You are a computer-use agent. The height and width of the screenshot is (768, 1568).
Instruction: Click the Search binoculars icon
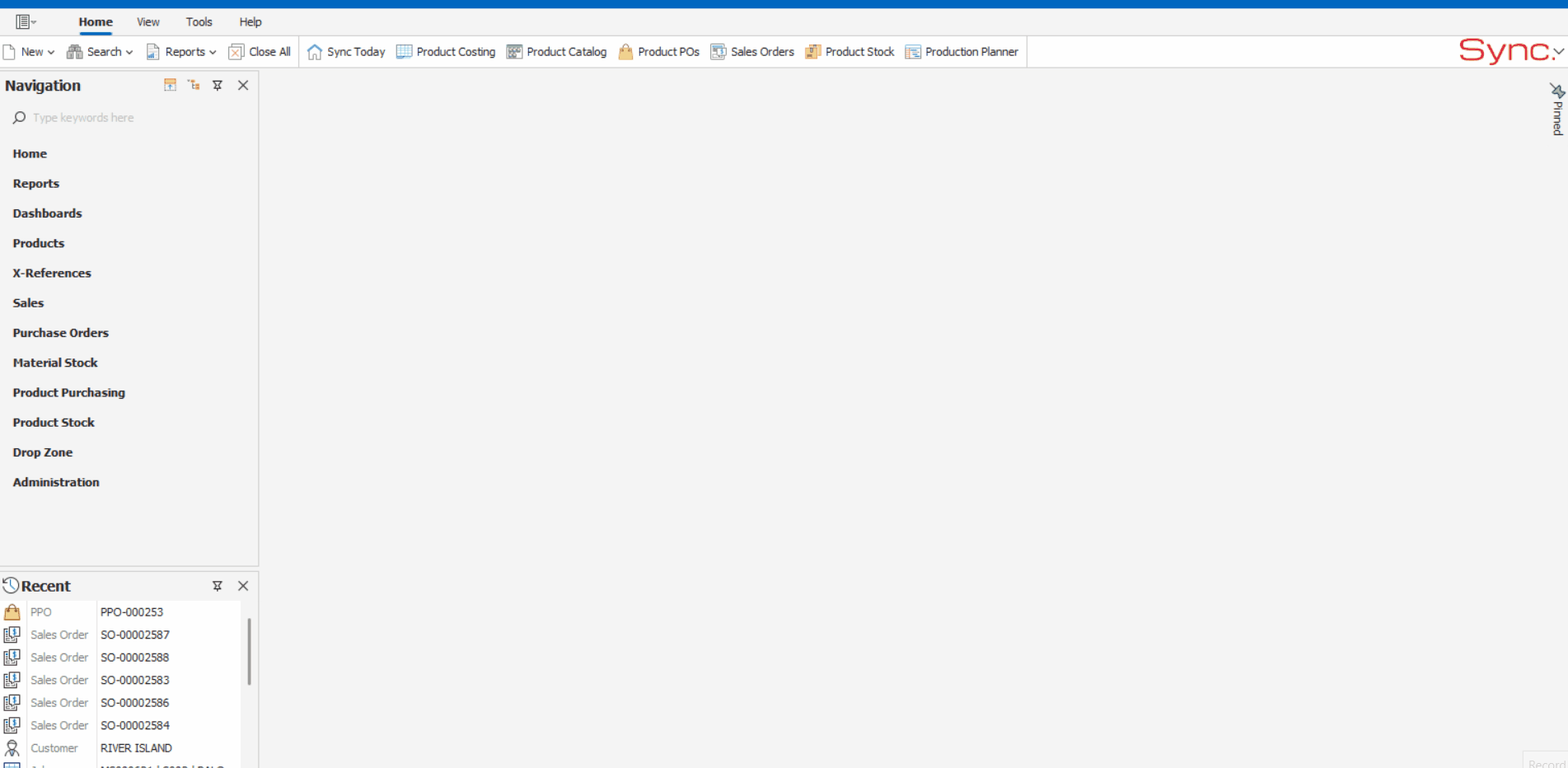tap(74, 52)
